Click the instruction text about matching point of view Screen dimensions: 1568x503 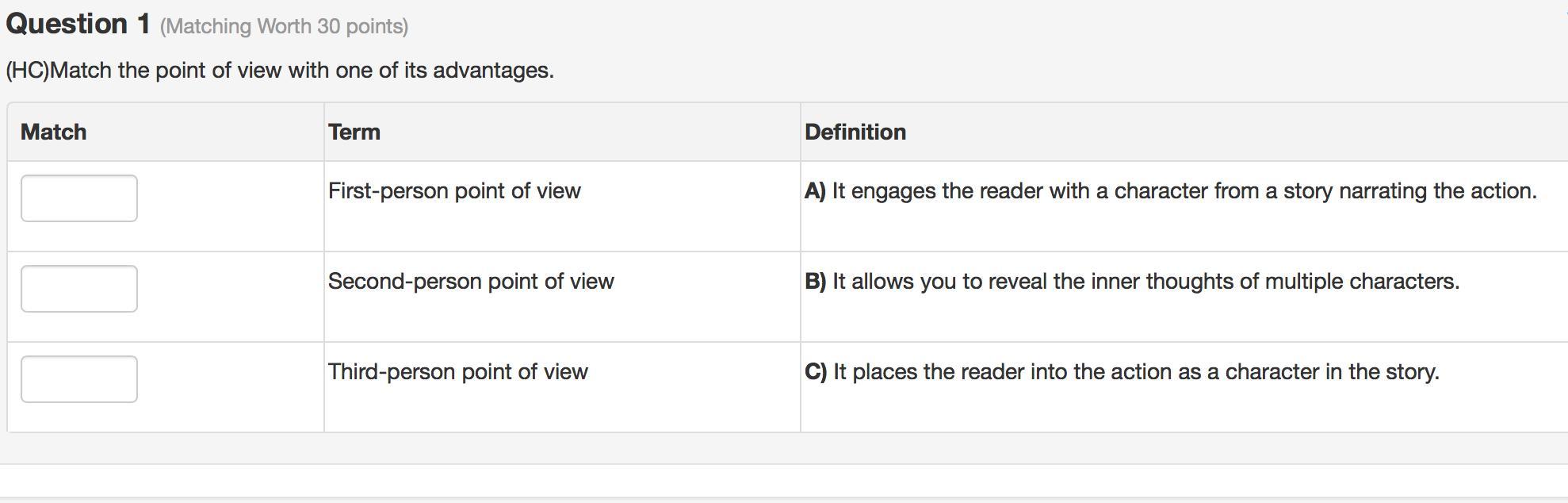pos(280,70)
